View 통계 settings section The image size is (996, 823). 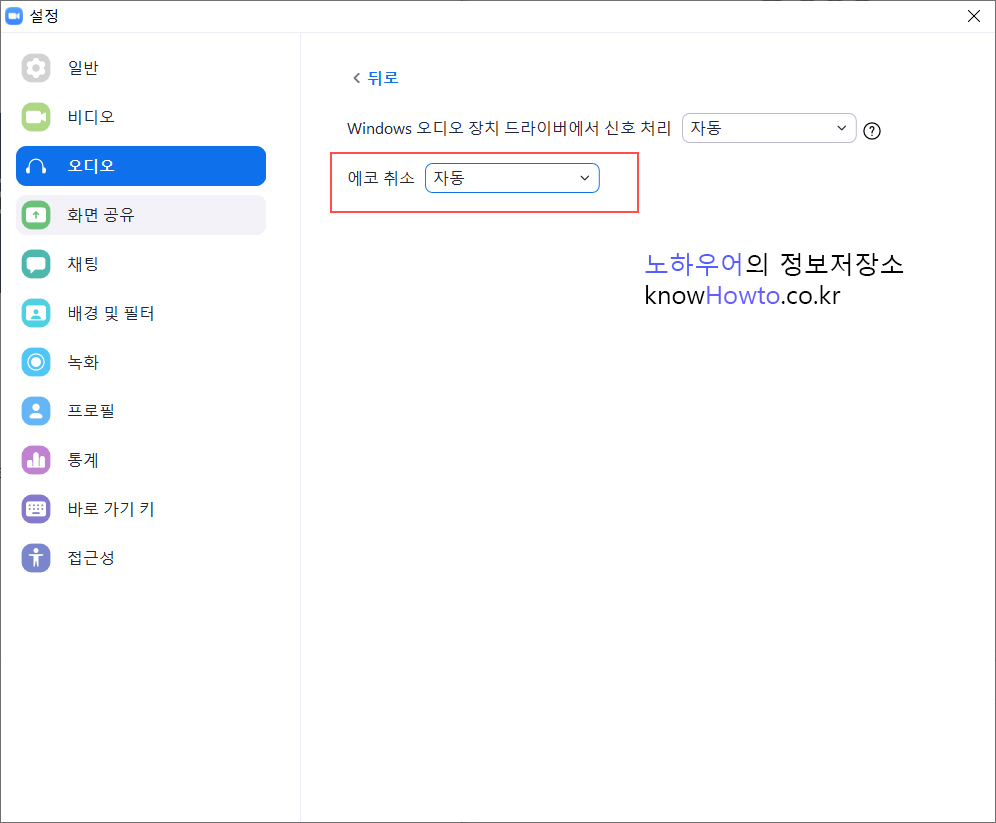click(141, 460)
